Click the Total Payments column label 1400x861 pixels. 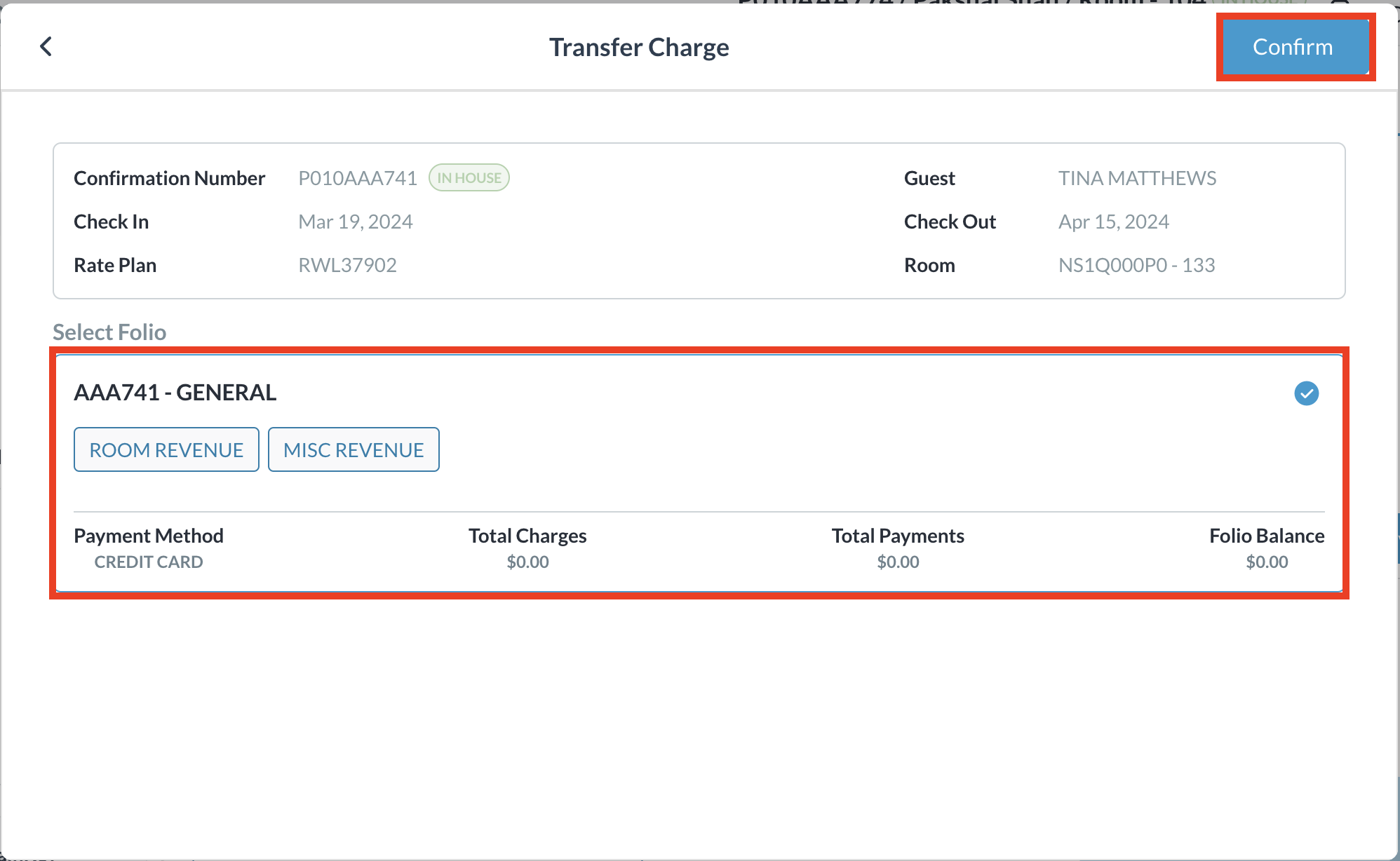(x=898, y=536)
